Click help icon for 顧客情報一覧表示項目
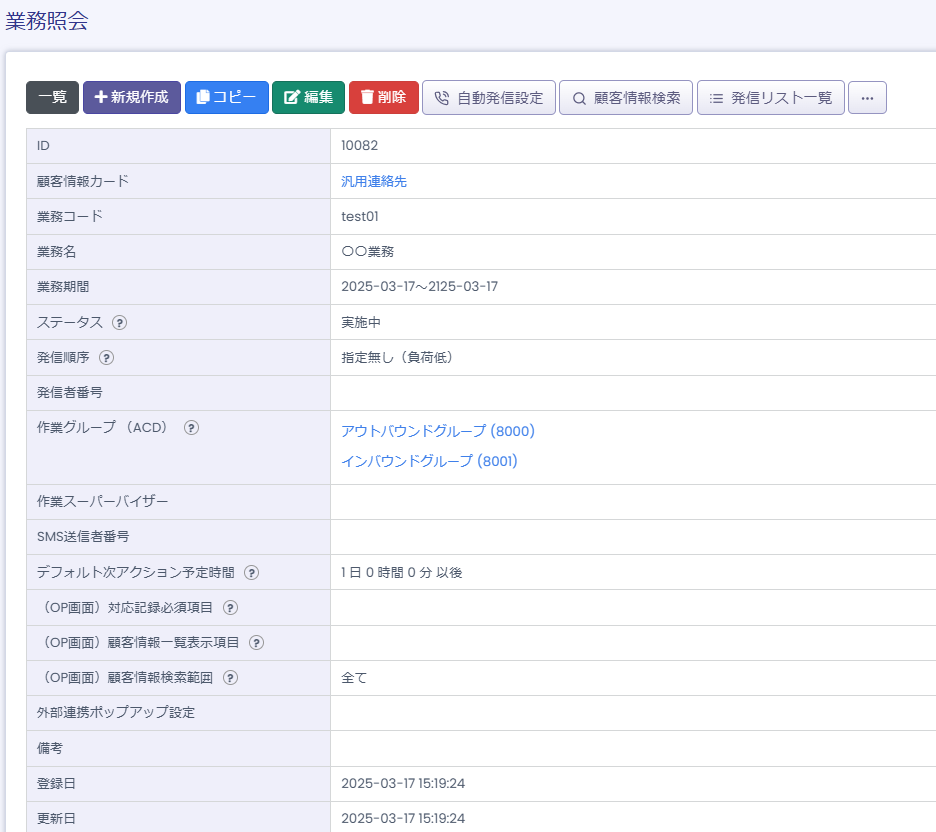 click(x=257, y=643)
